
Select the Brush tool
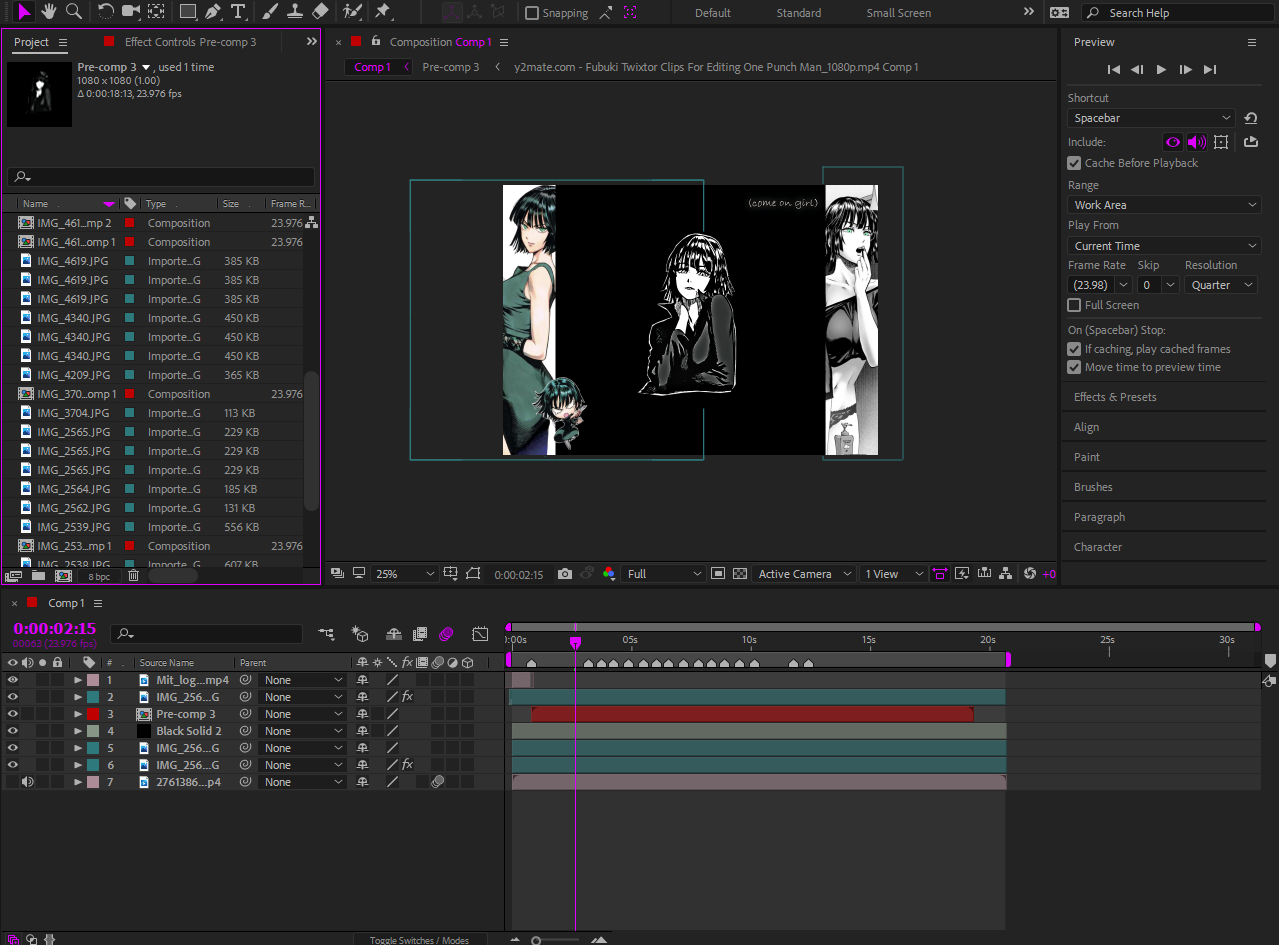[x=270, y=12]
